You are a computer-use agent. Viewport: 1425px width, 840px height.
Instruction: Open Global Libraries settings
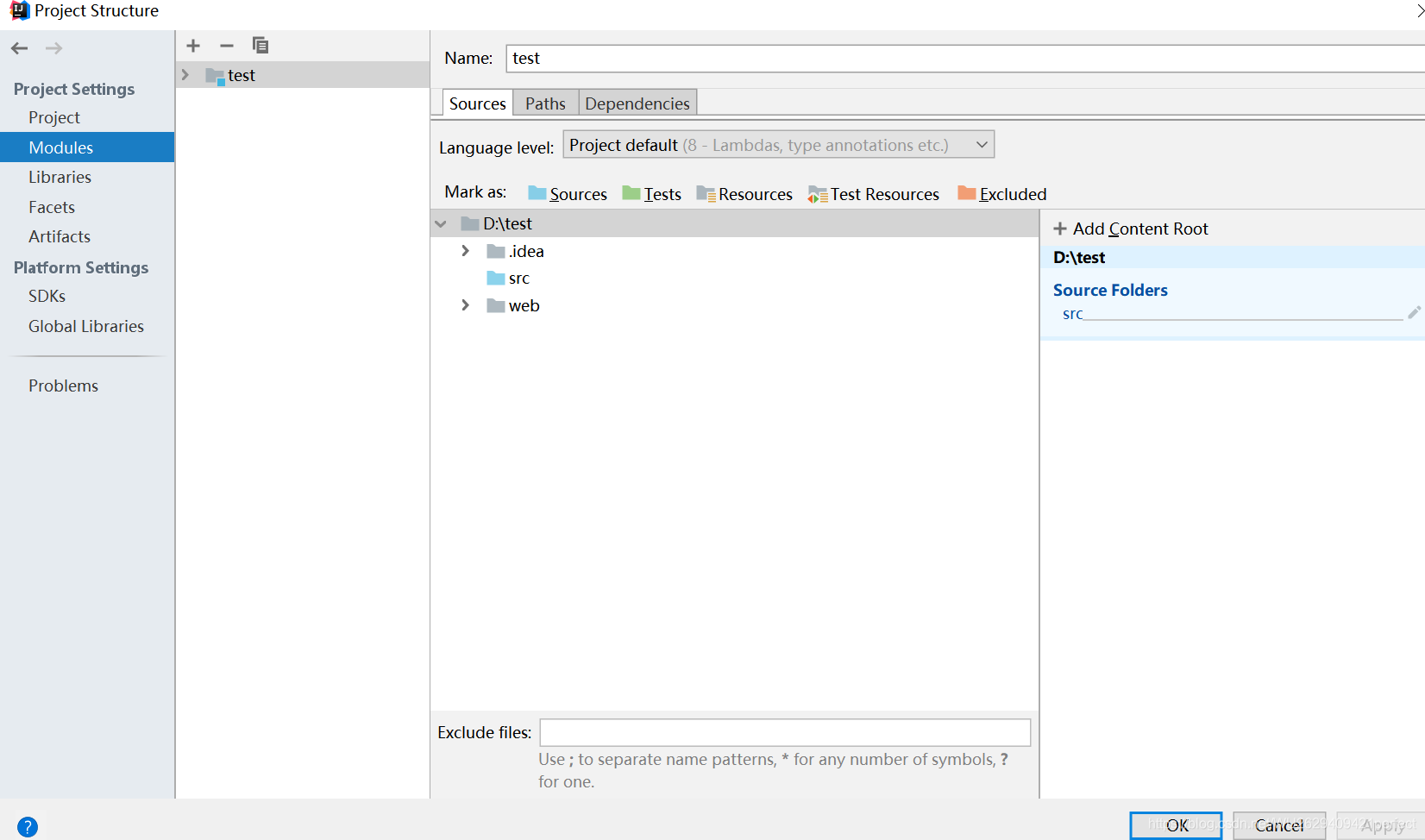(87, 326)
